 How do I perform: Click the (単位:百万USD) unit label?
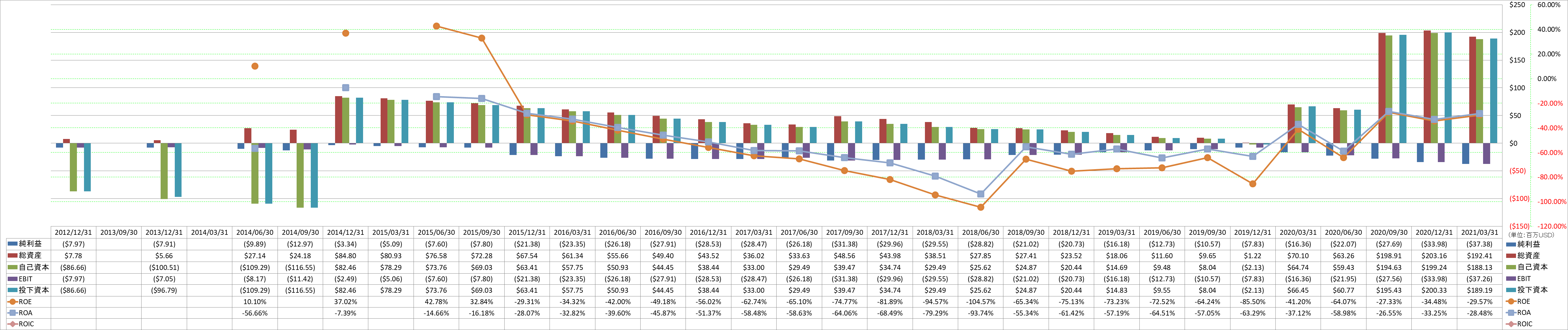pos(1531,235)
